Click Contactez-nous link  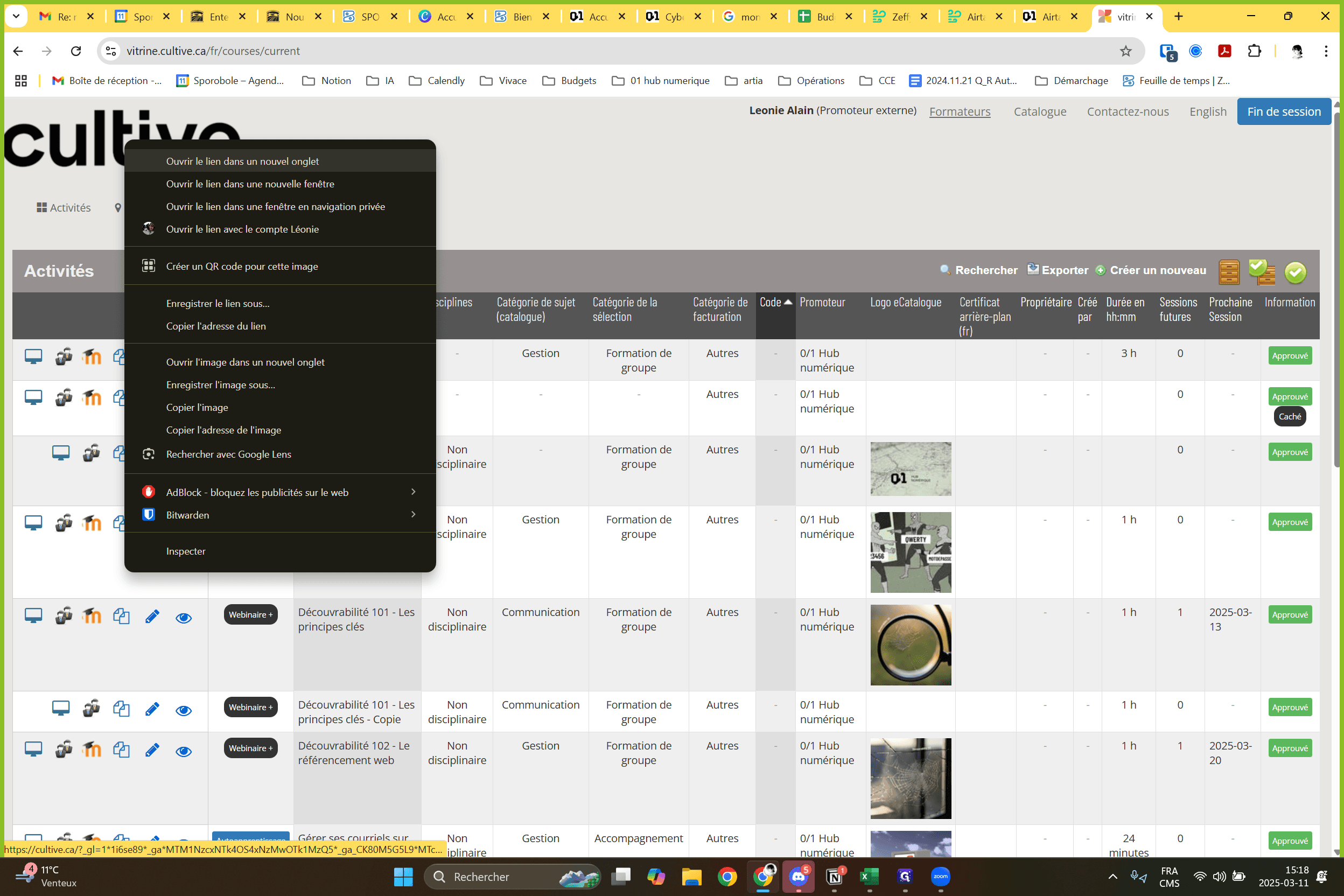1128,111
